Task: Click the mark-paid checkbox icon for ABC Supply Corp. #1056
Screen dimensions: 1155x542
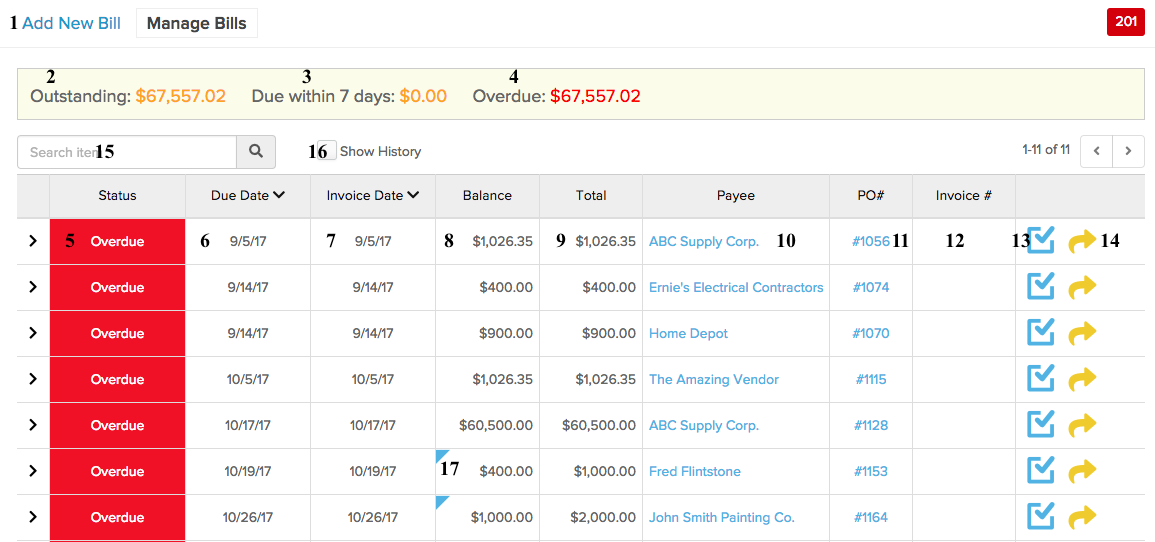Action: point(1041,241)
